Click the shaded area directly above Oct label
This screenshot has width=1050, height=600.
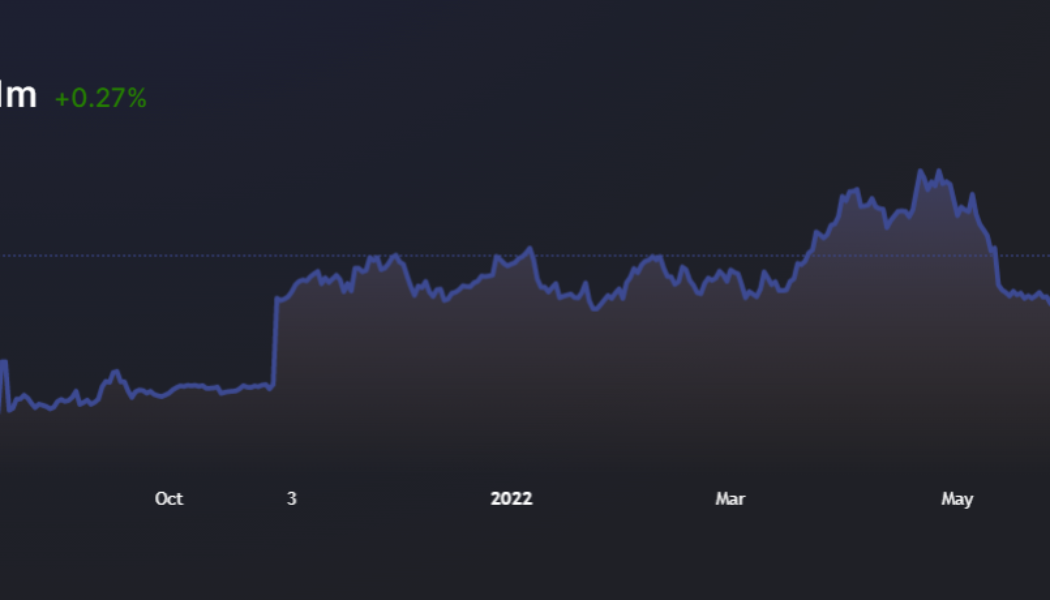pos(169,440)
